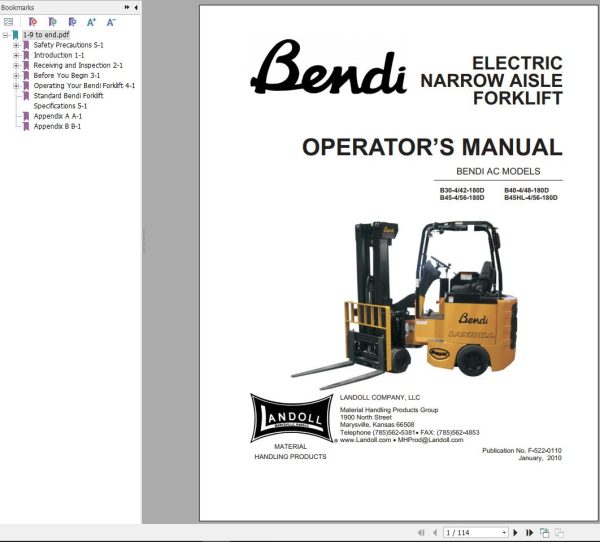This screenshot has width=600, height=542.
Task: Open Appendix A A-1 bookmark
Action: [x=58, y=116]
